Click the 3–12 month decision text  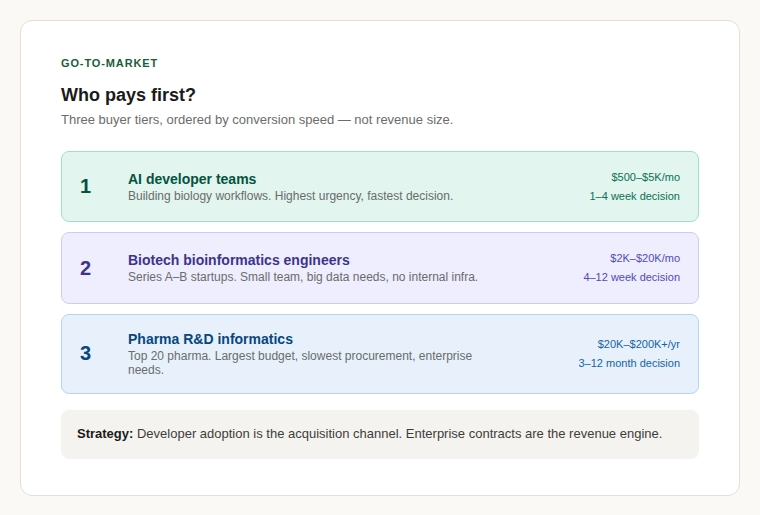629,363
